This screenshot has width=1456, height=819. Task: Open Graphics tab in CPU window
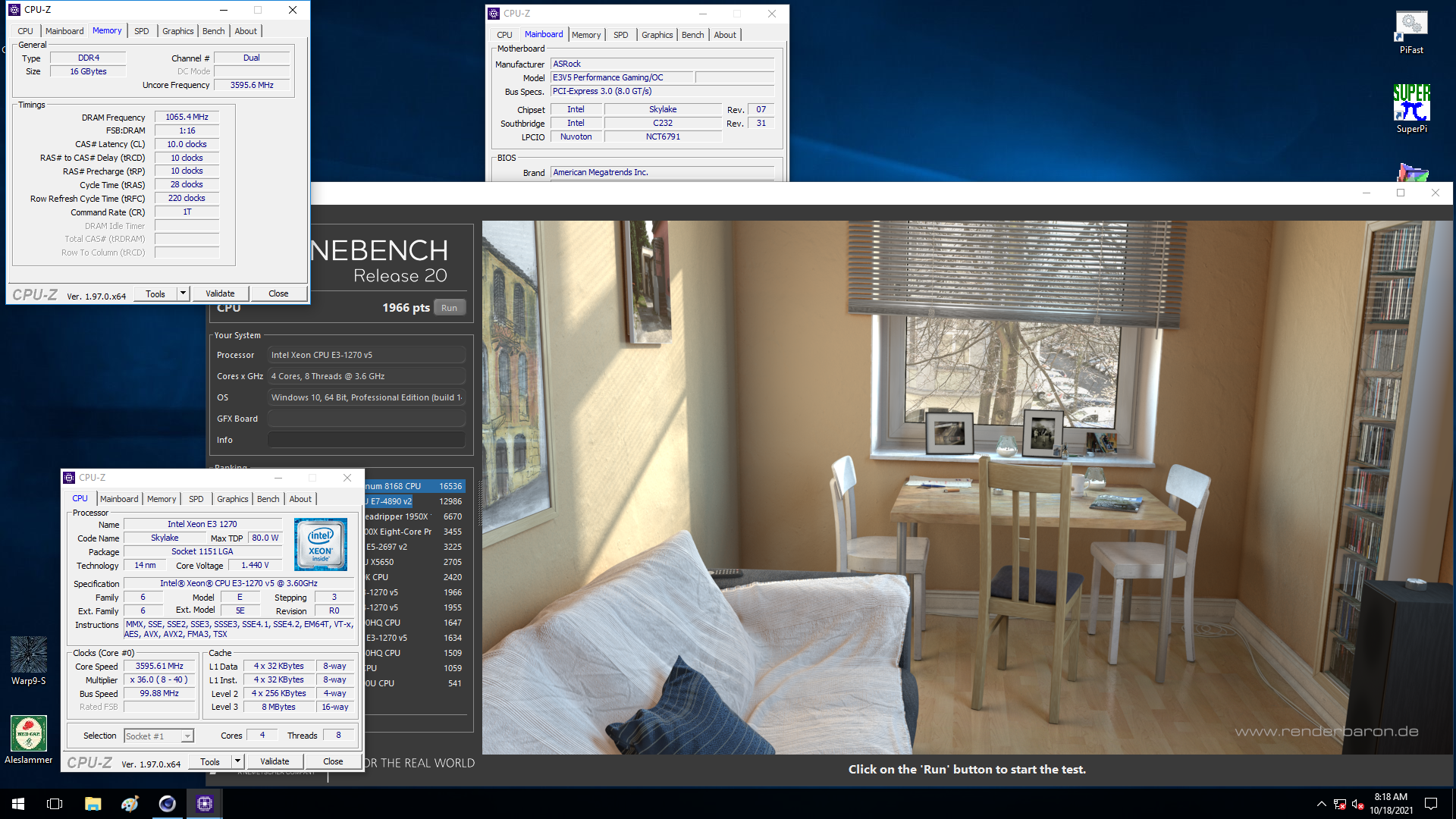tap(232, 499)
